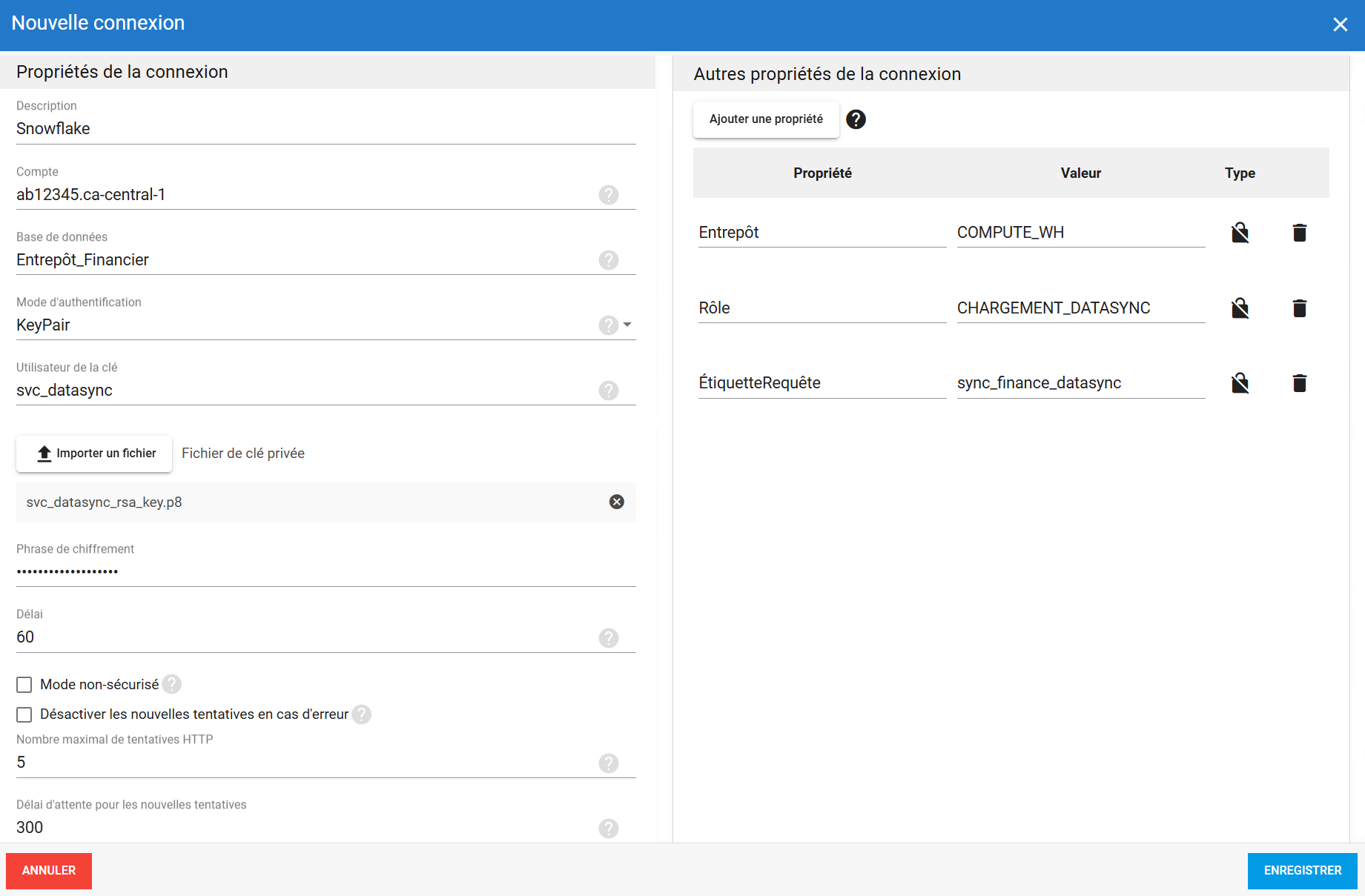Check Désactiver les nouvelles tentatives en cas d'erreur
1365x896 pixels.
24,714
